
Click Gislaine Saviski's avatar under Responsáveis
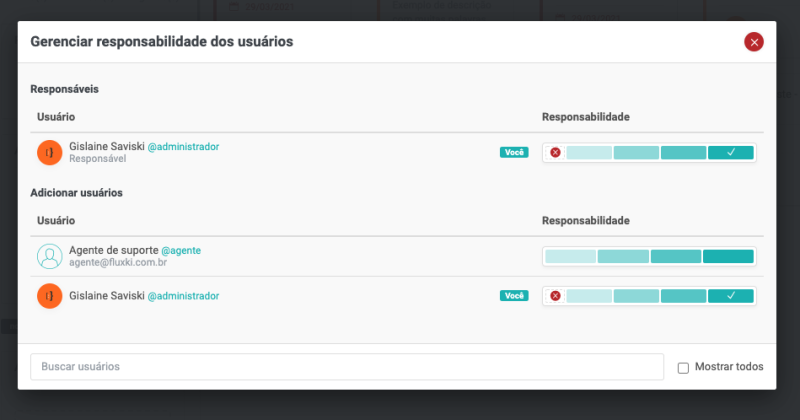pyautogui.click(x=49, y=152)
